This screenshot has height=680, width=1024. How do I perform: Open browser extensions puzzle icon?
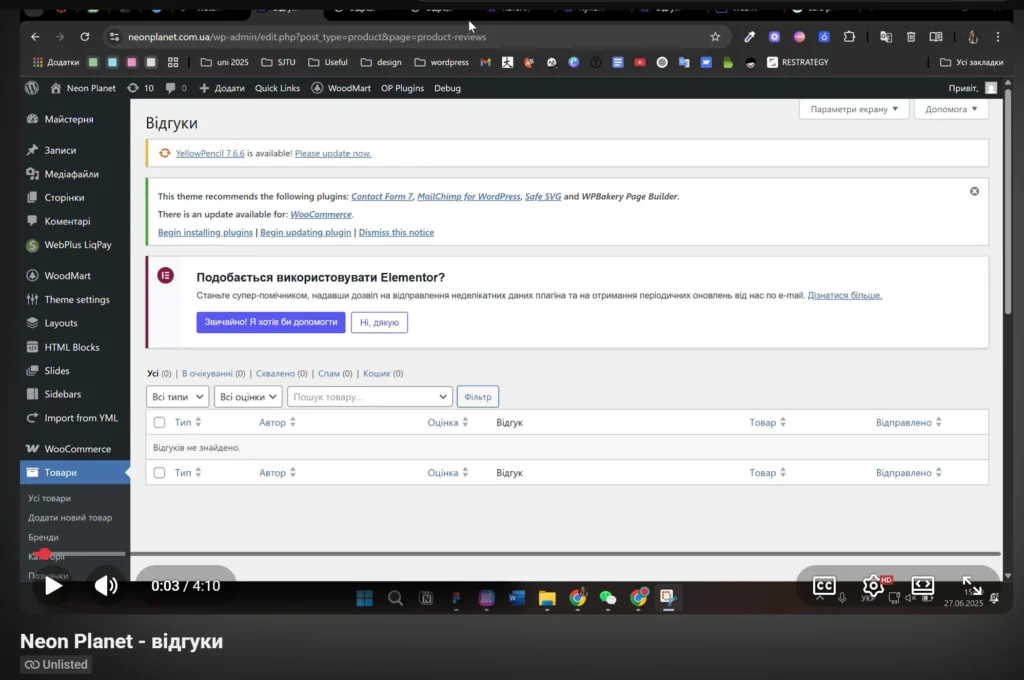(x=849, y=37)
